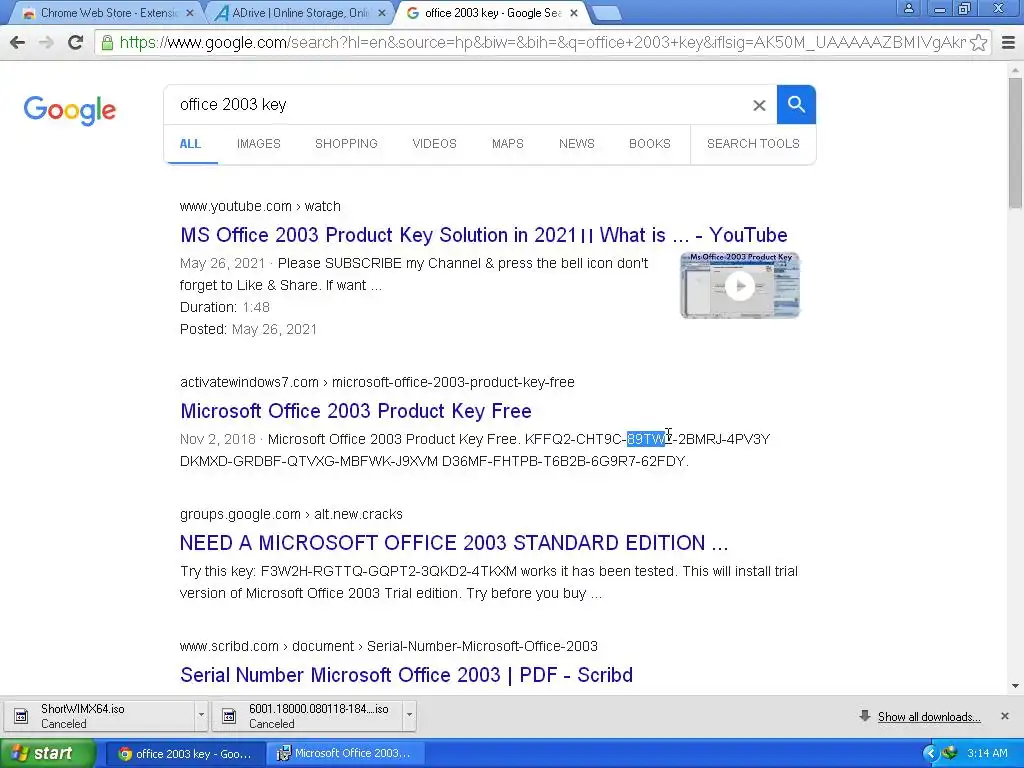Open a new tab with the blank tab button

[x=607, y=13]
